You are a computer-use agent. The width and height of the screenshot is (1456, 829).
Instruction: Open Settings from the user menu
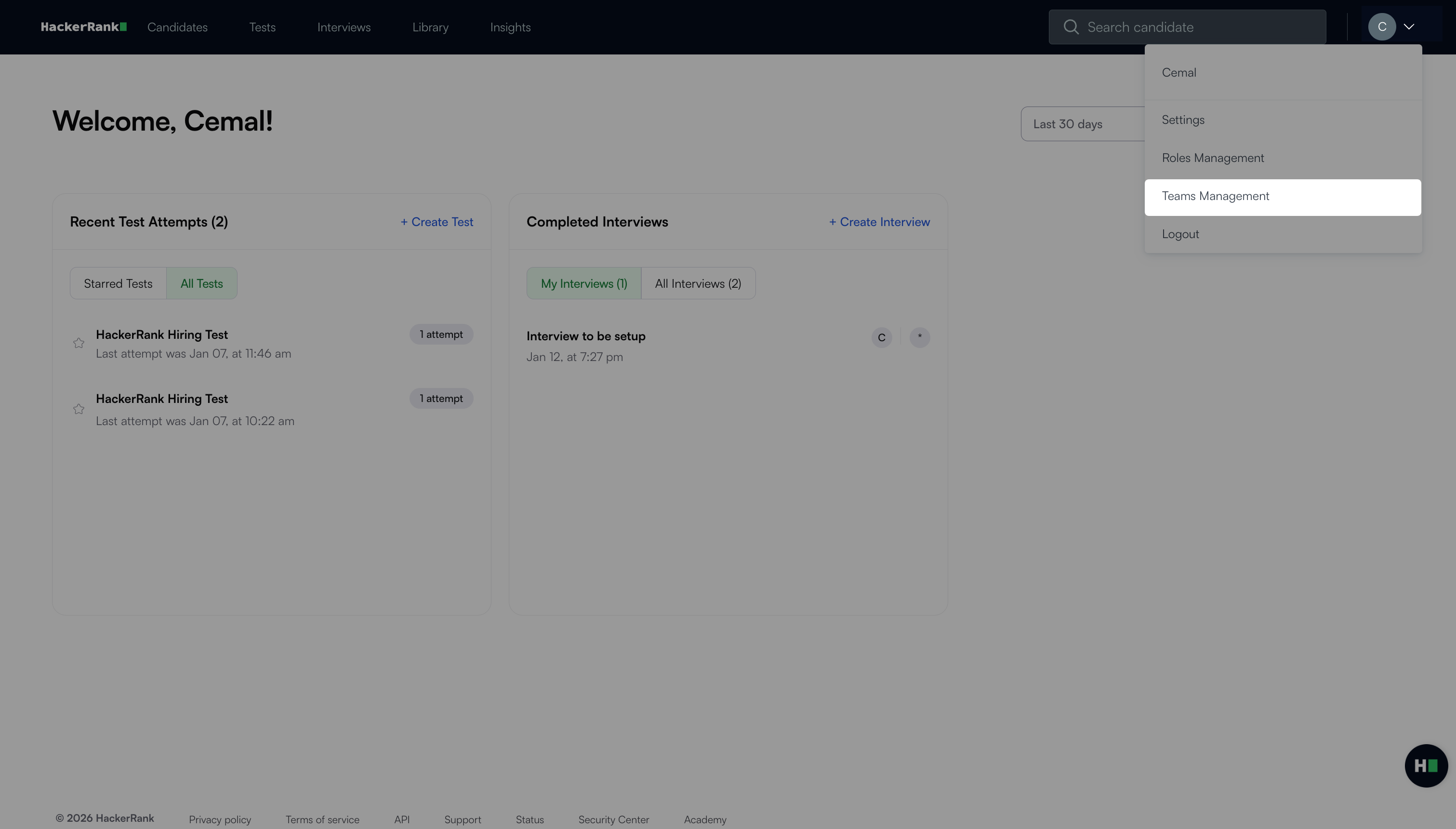pyautogui.click(x=1183, y=120)
